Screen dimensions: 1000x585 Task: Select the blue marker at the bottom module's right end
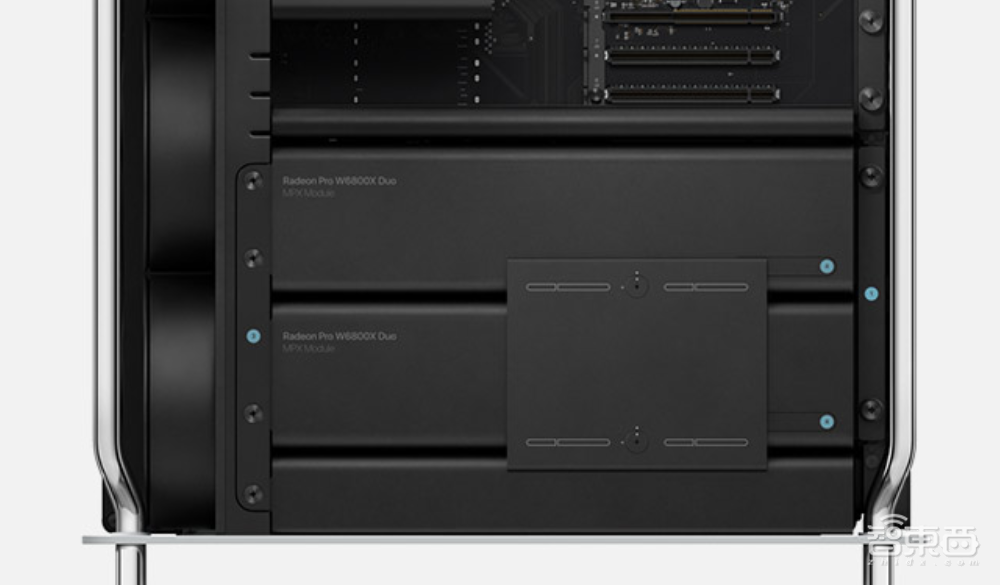(827, 422)
